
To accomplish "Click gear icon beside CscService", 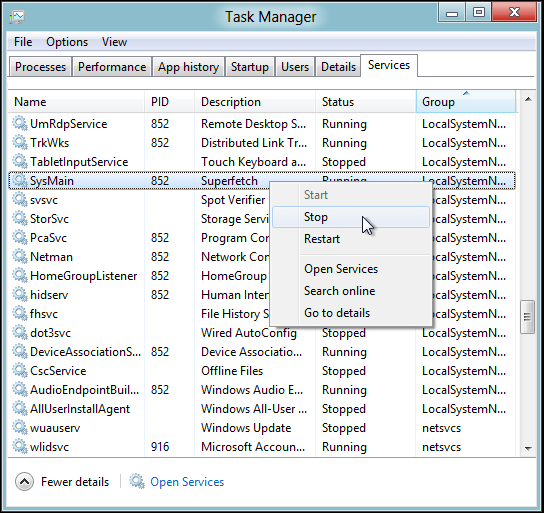I will pyautogui.click(x=20, y=370).
